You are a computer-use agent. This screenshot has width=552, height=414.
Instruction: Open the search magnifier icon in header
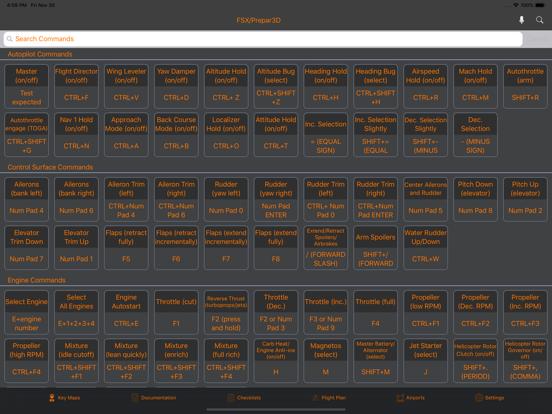click(539, 20)
